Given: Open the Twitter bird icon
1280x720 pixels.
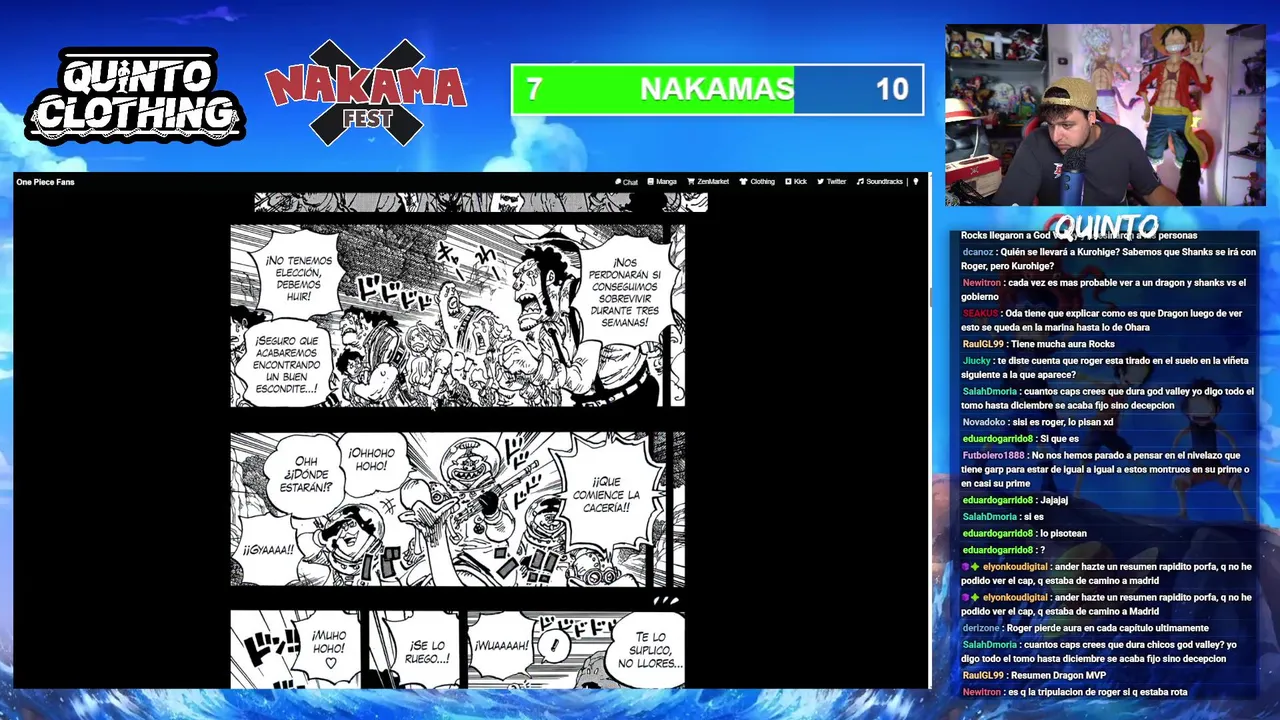Looking at the screenshot, I should (821, 182).
